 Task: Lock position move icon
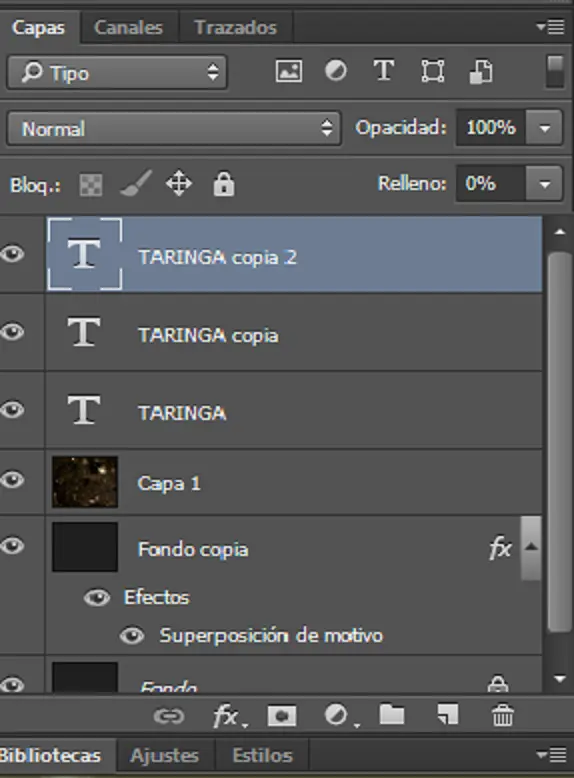[x=179, y=184]
